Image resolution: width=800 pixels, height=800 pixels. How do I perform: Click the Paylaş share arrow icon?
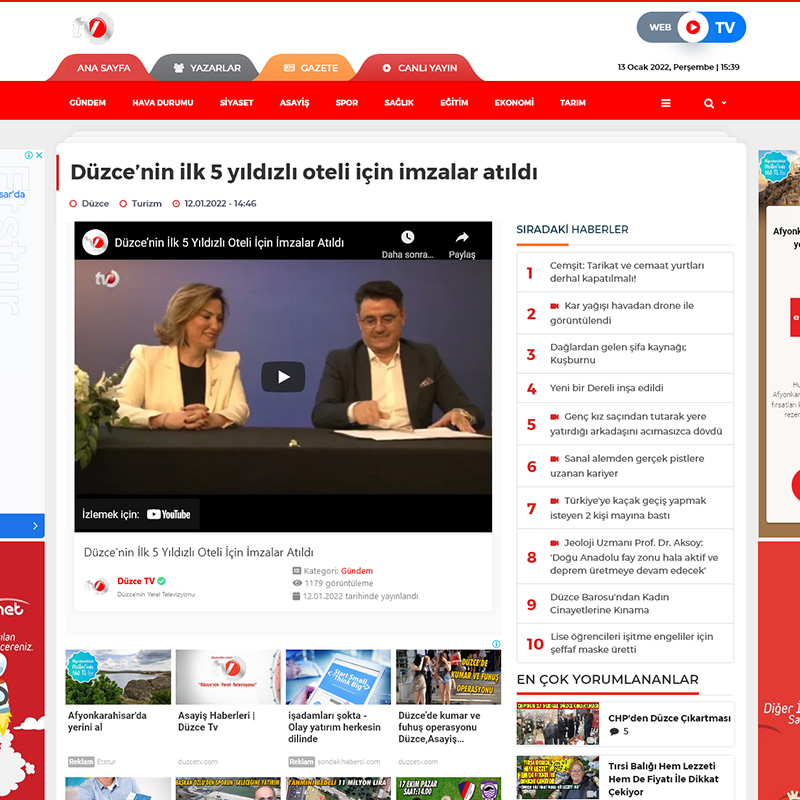[462, 238]
